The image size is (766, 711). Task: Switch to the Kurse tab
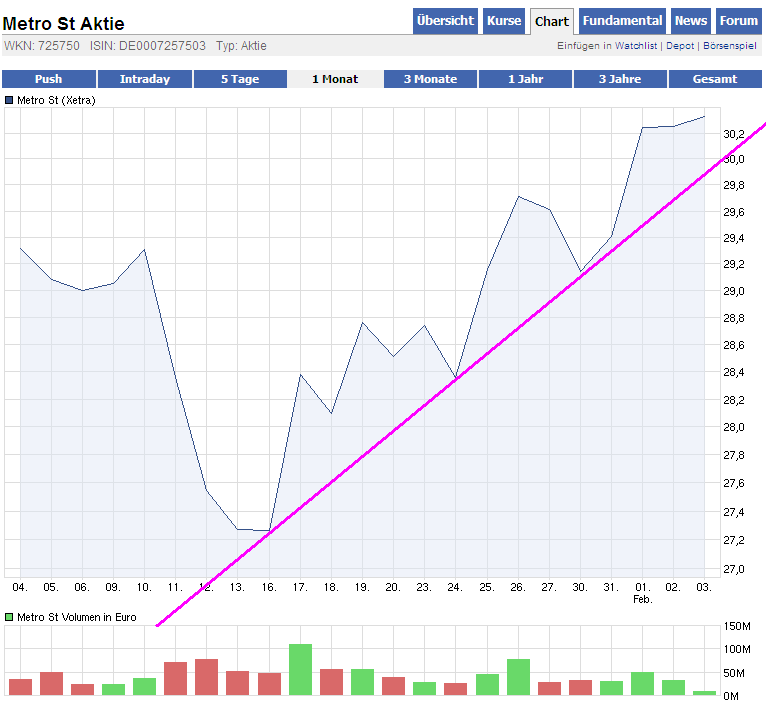504,21
